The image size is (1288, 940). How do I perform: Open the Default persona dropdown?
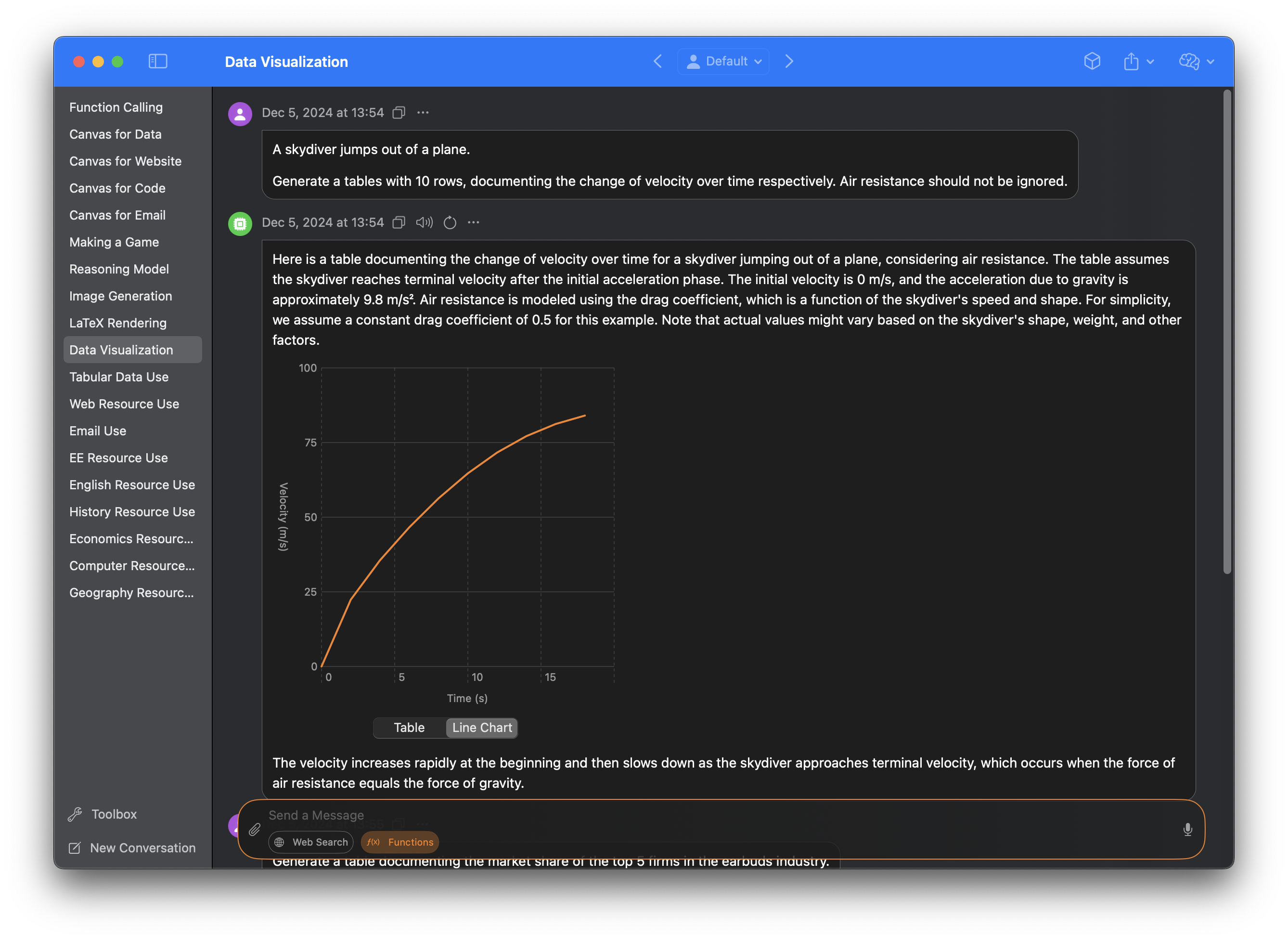tap(723, 62)
